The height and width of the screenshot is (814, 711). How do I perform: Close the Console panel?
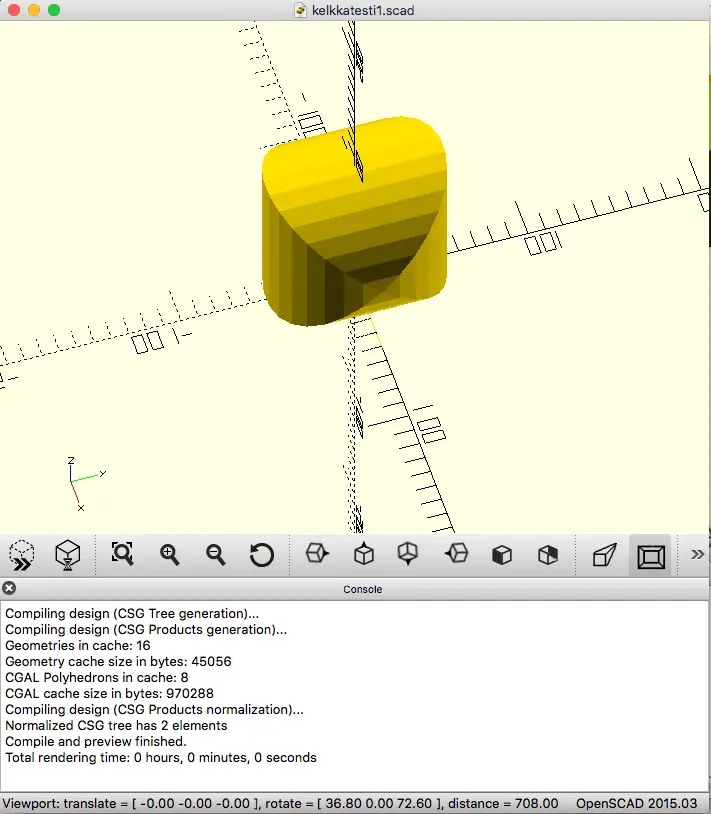click(x=9, y=588)
